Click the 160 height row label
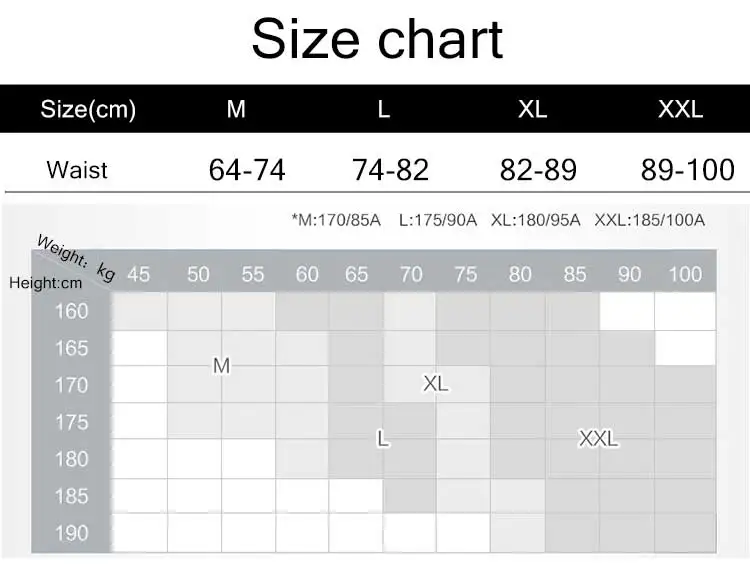This screenshot has width=750, height=567. point(72,311)
